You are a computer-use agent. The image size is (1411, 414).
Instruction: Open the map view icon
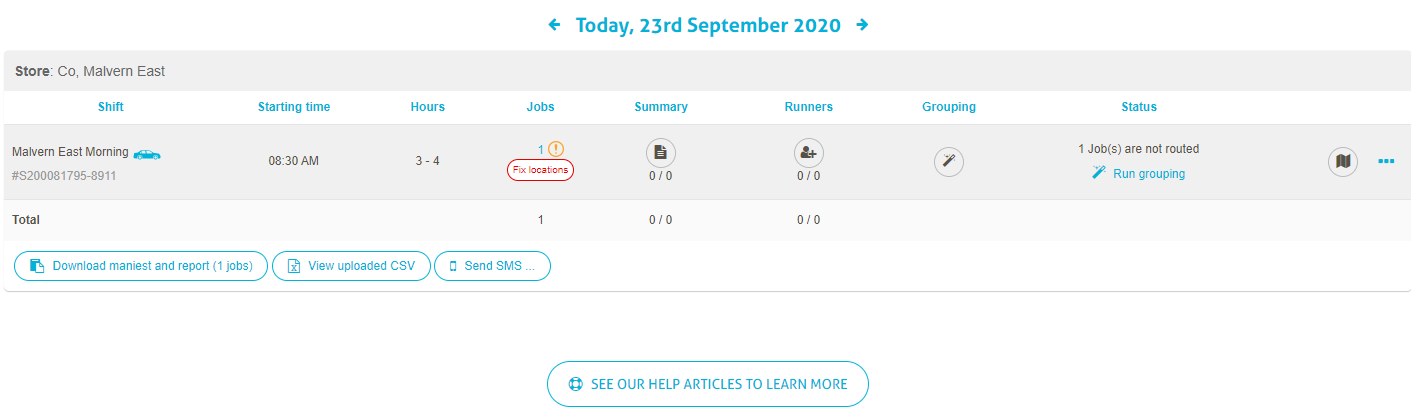(x=1343, y=162)
